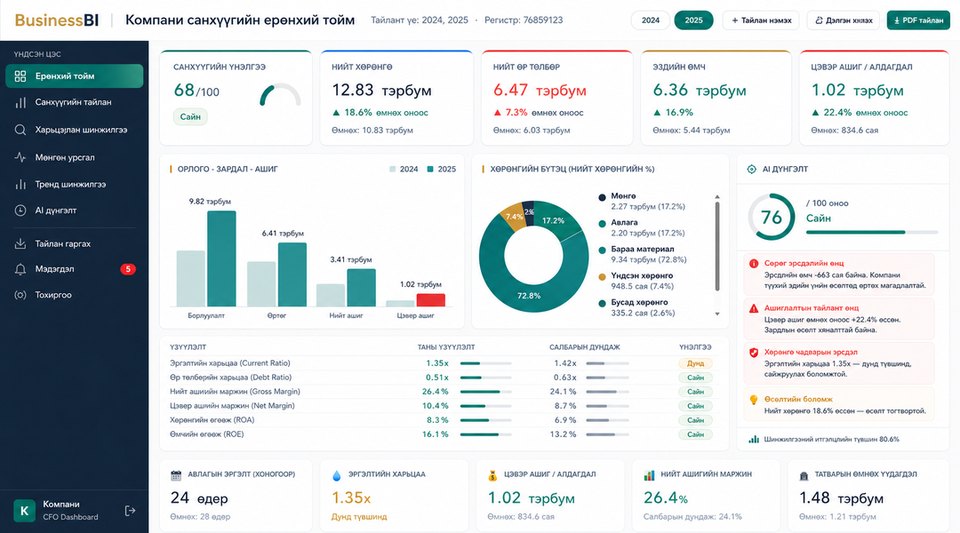960x533 pixels.
Task: Select the 2025 year toggle
Action: point(694,20)
